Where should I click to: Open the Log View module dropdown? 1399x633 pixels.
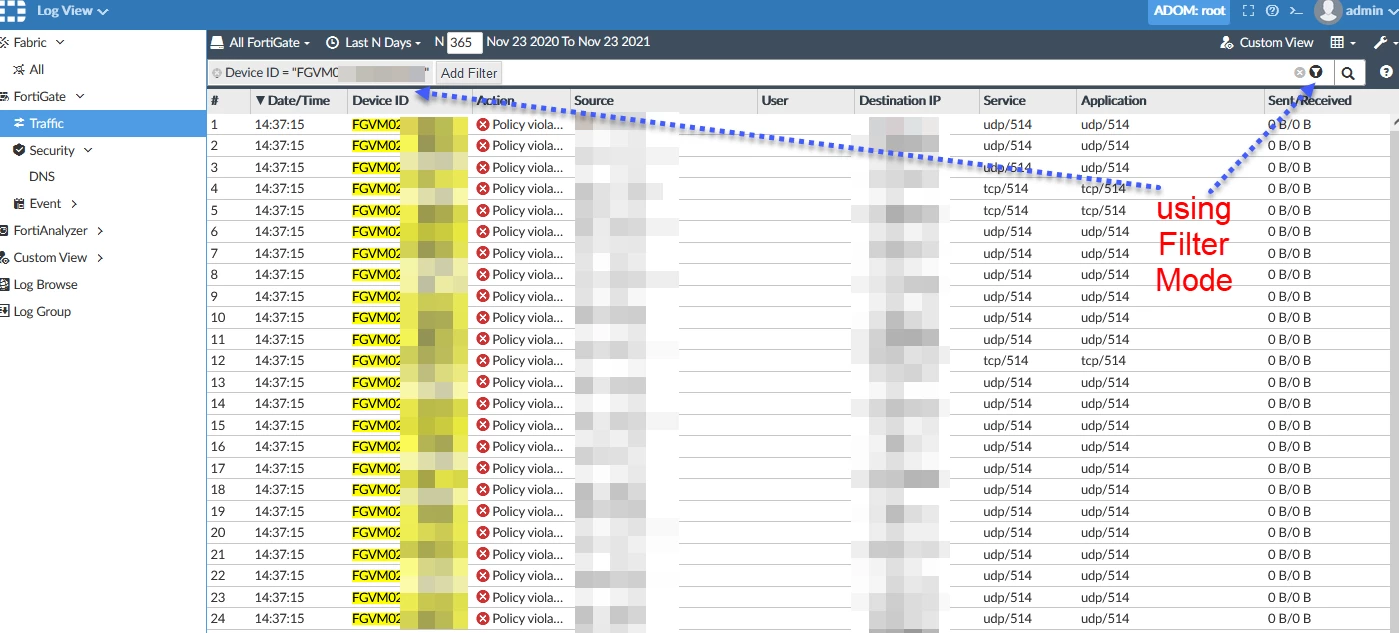tap(73, 11)
